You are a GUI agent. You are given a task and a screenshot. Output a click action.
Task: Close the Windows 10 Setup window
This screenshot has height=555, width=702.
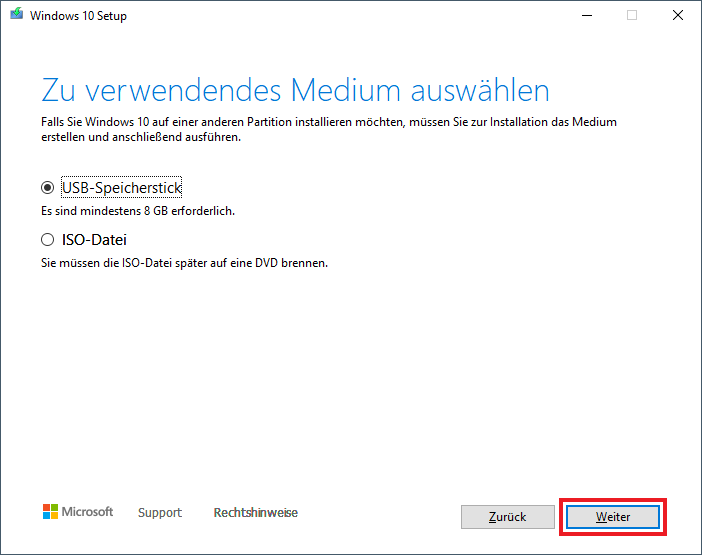tap(678, 15)
